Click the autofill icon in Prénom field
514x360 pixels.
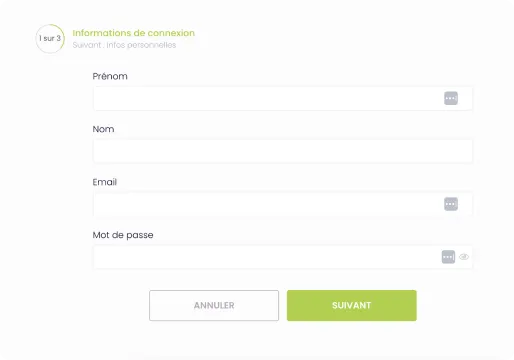point(451,98)
